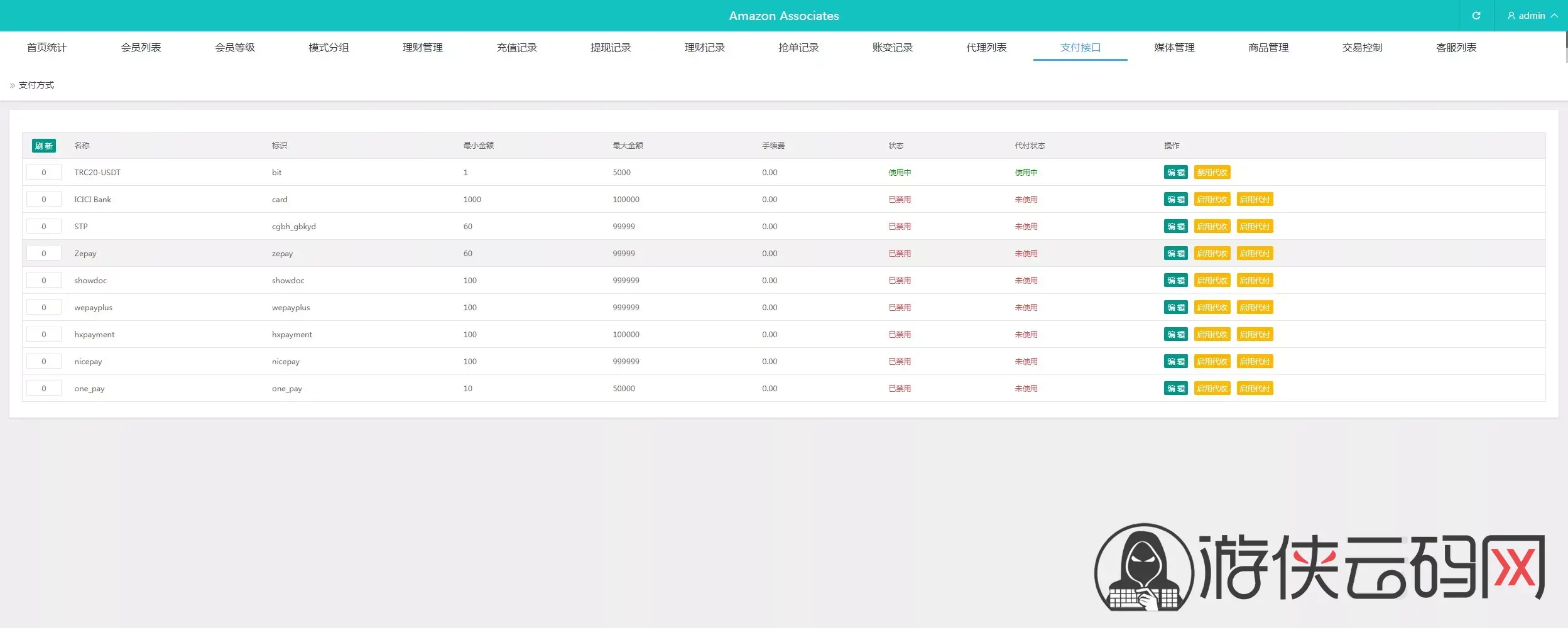
Task: Go to the 商品管理 tab
Action: tap(1268, 47)
